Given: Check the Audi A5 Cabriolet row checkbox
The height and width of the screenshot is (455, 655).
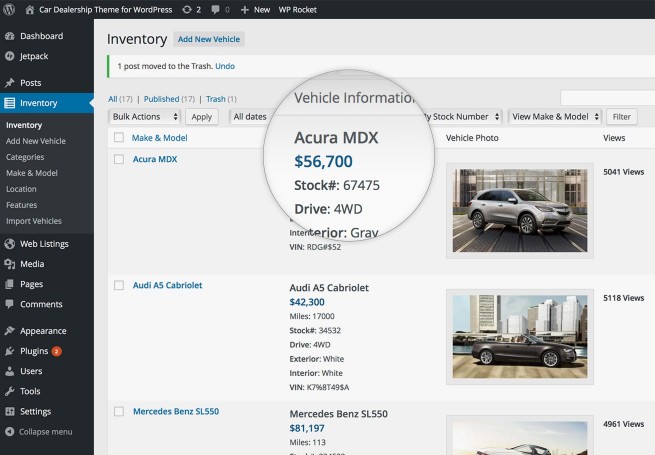Looking at the screenshot, I should (119, 285).
